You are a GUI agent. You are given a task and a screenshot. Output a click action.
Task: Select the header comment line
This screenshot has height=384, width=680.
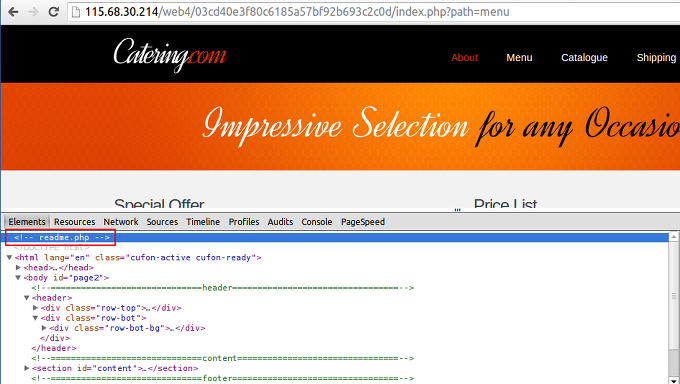[x=222, y=288]
